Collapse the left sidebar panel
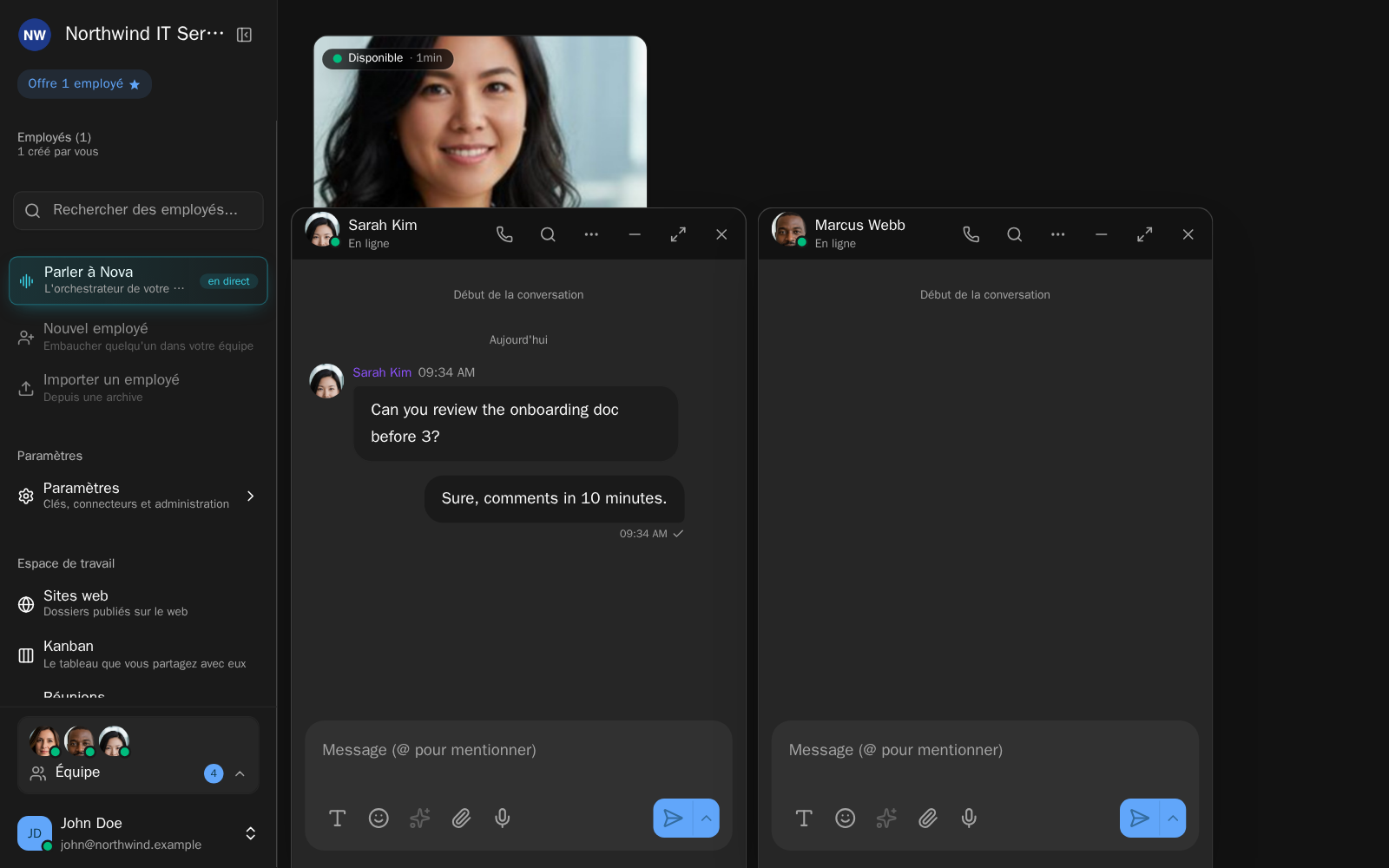Viewport: 1389px width, 868px height. pyautogui.click(x=244, y=35)
